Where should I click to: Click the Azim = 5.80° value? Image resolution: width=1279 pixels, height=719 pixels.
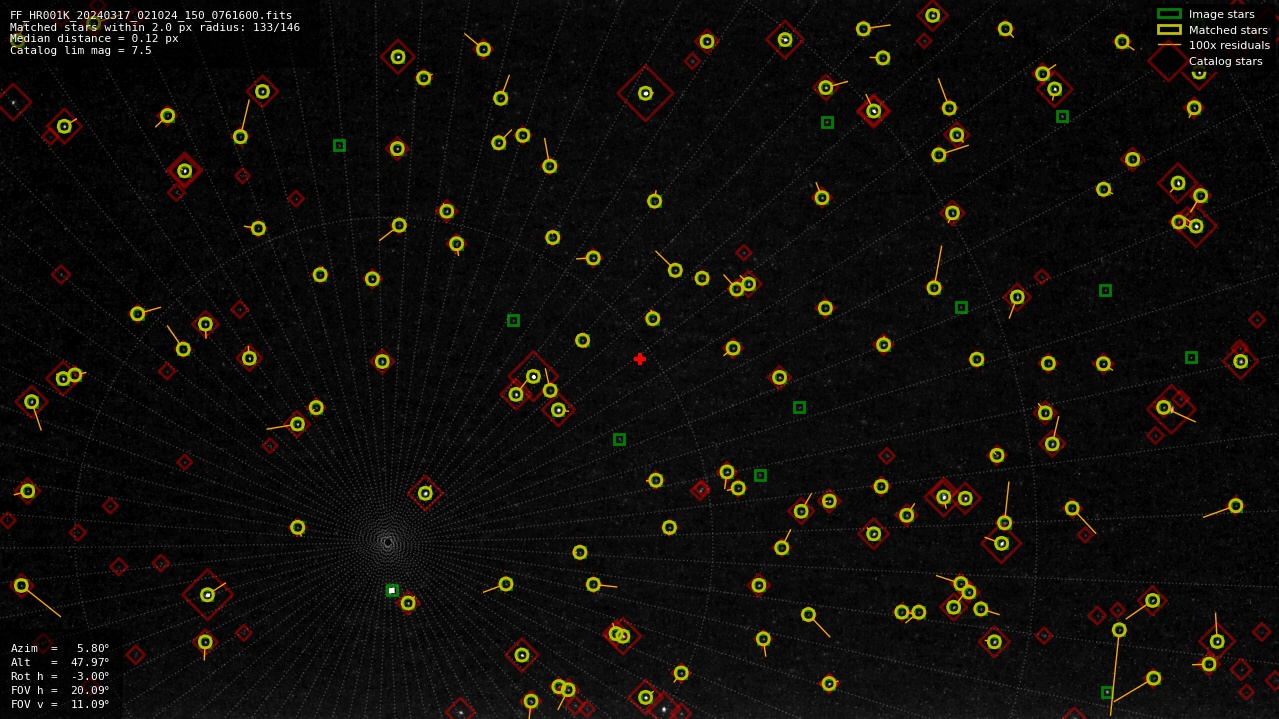pos(60,648)
